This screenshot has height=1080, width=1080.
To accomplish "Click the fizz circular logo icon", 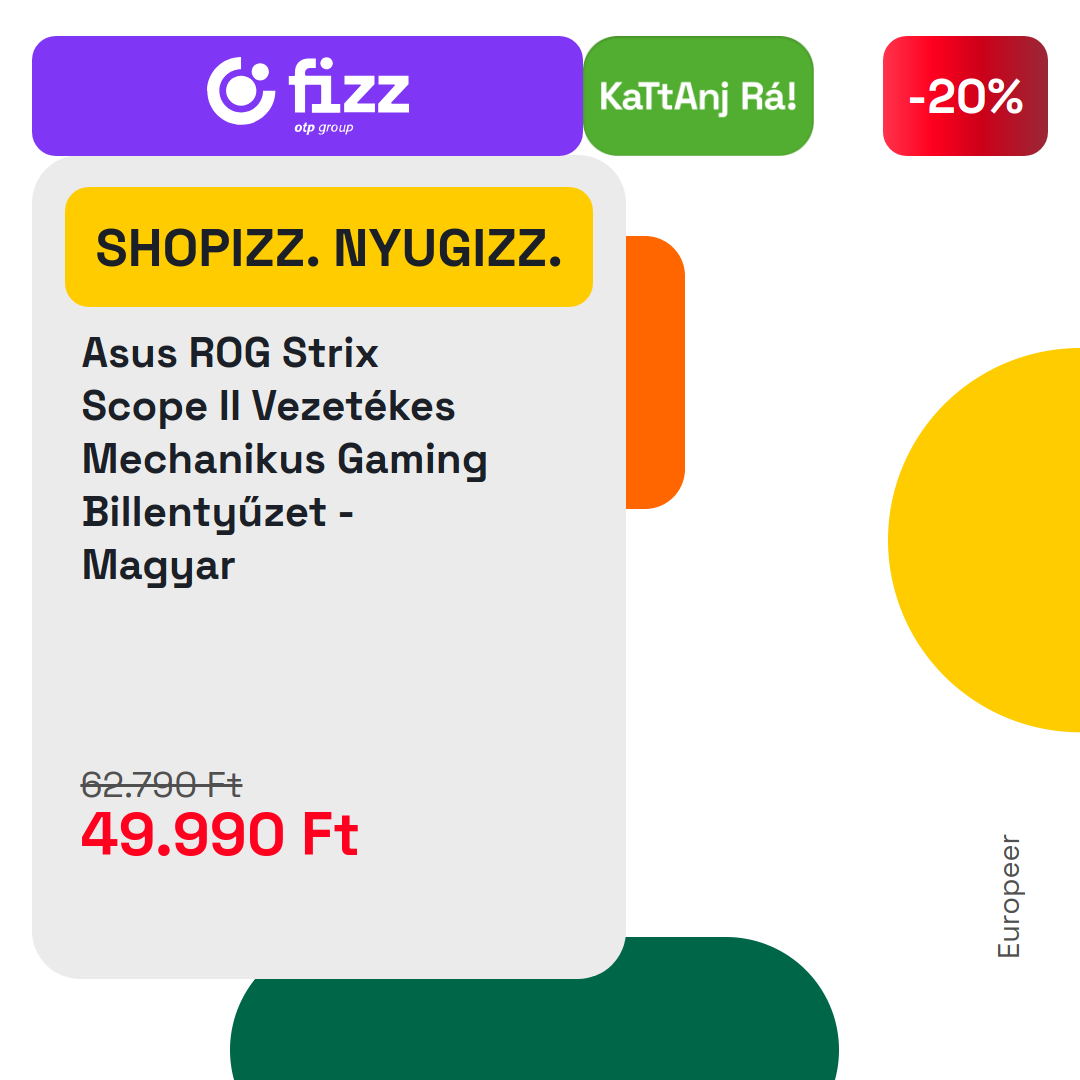I will (241, 91).
